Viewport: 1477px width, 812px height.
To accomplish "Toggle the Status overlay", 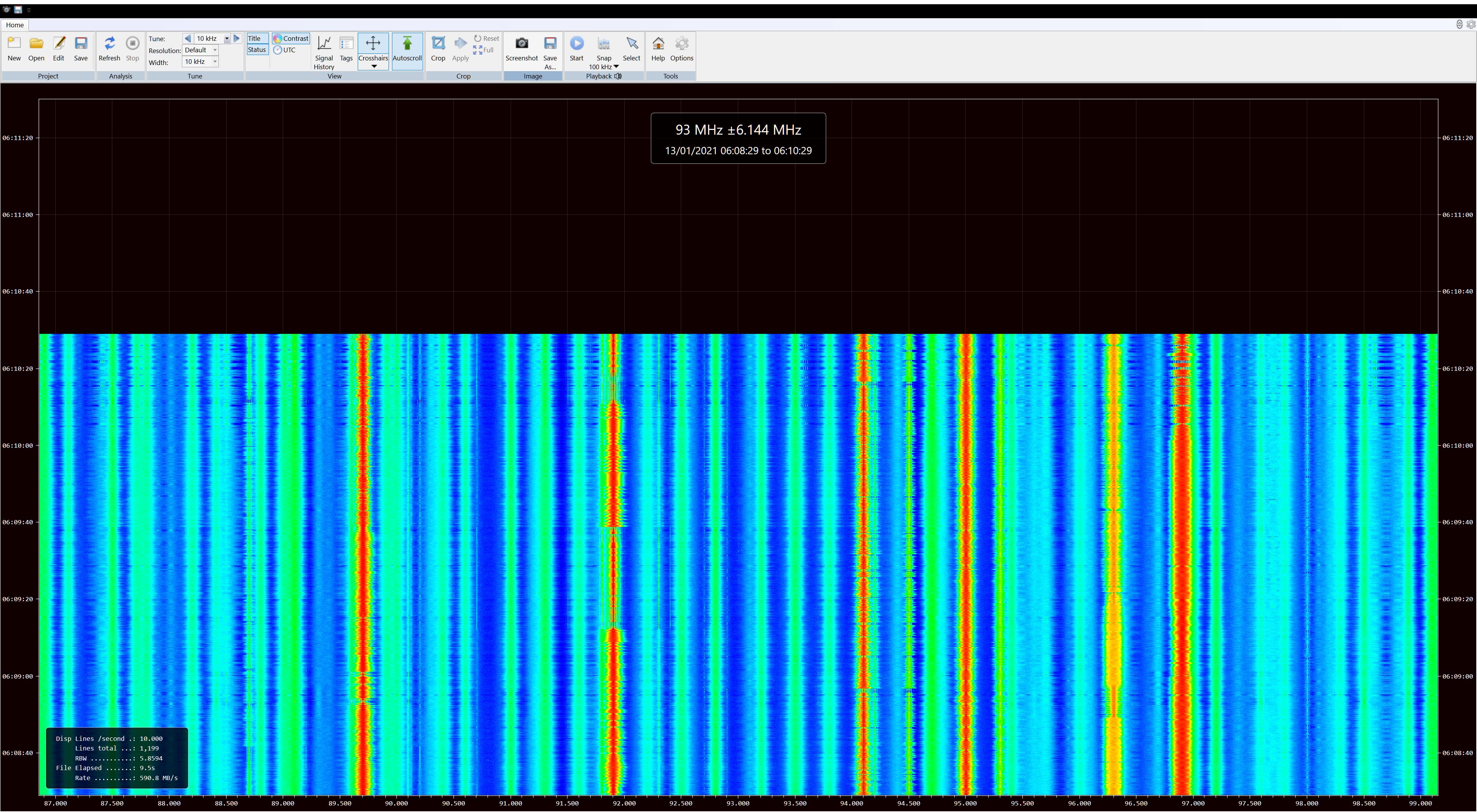I will 257,50.
